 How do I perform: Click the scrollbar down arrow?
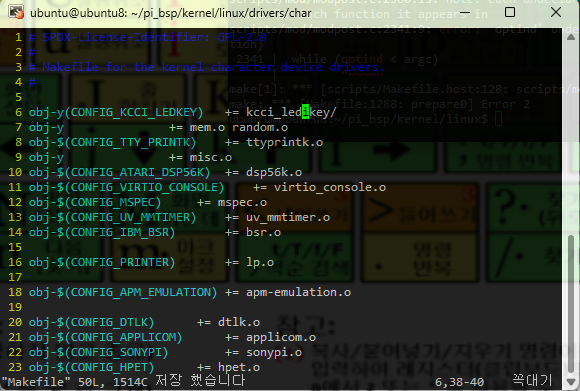click(571, 382)
